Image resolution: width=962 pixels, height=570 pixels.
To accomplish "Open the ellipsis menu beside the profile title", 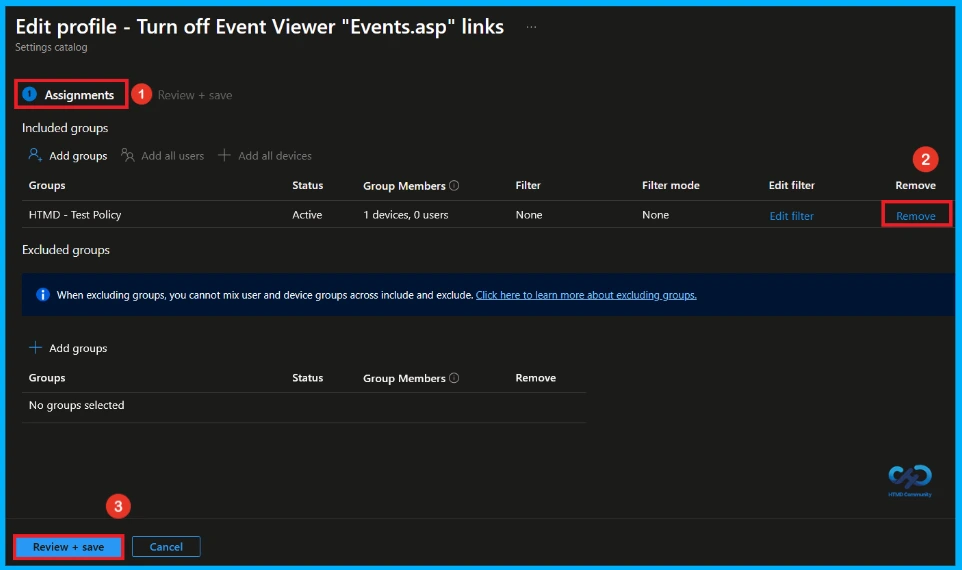I will click(531, 27).
